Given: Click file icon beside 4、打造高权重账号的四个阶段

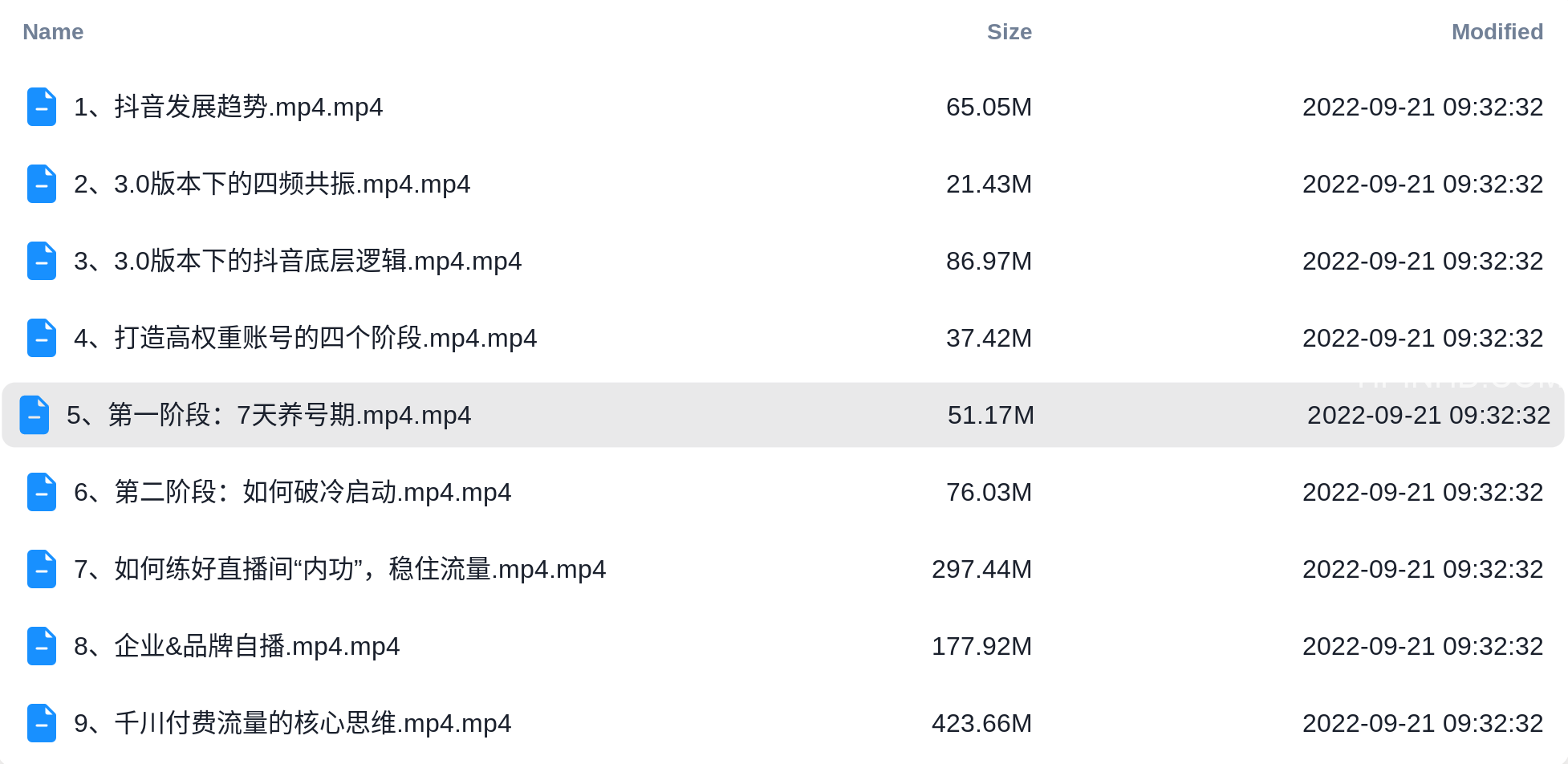Looking at the screenshot, I should pos(42,338).
